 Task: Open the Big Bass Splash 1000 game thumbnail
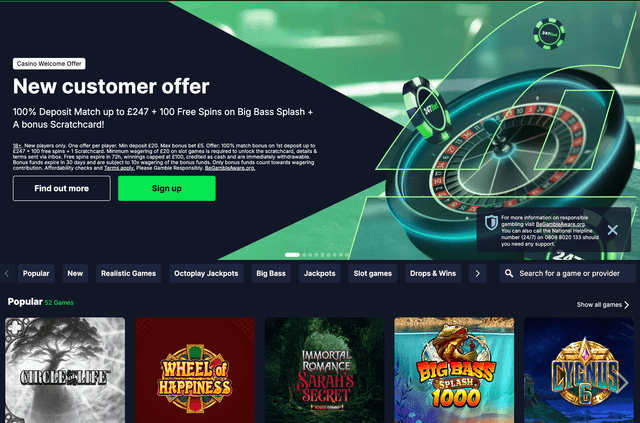454,370
